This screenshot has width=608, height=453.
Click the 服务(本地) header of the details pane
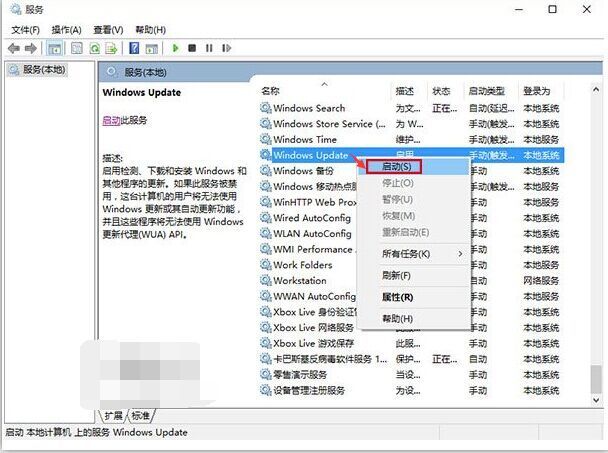[145, 72]
